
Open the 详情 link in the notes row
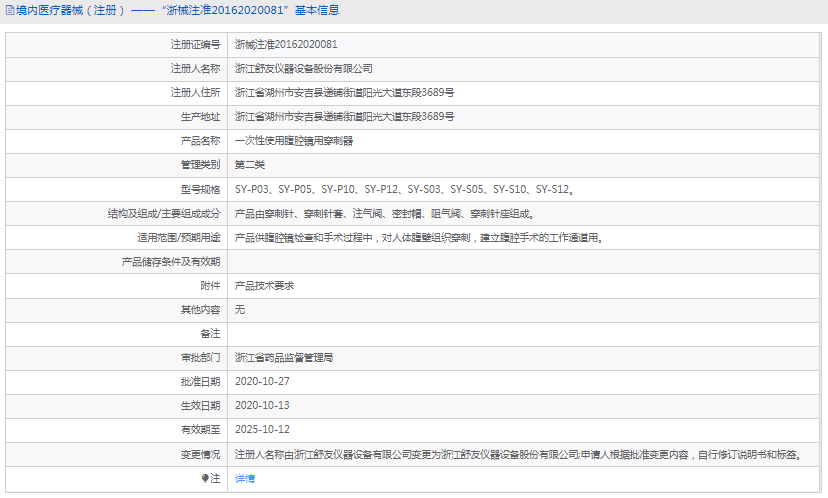tap(245, 478)
